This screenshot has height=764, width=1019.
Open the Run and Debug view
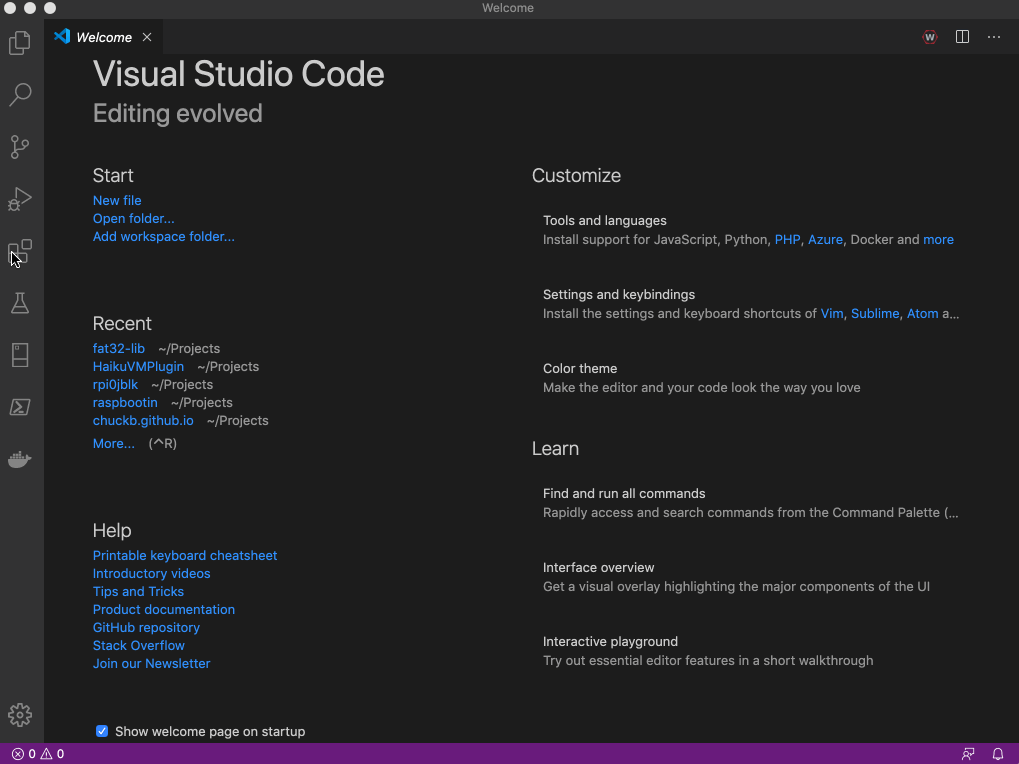[20, 199]
